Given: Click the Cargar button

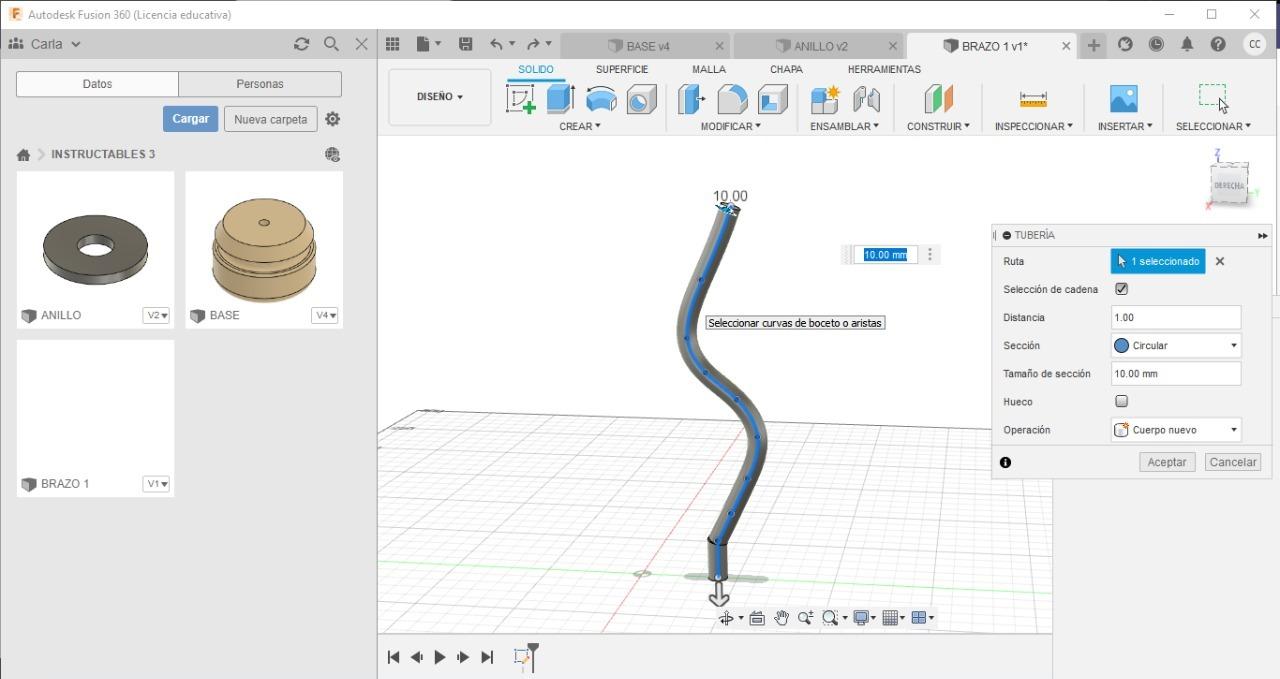Looking at the screenshot, I should tap(190, 119).
